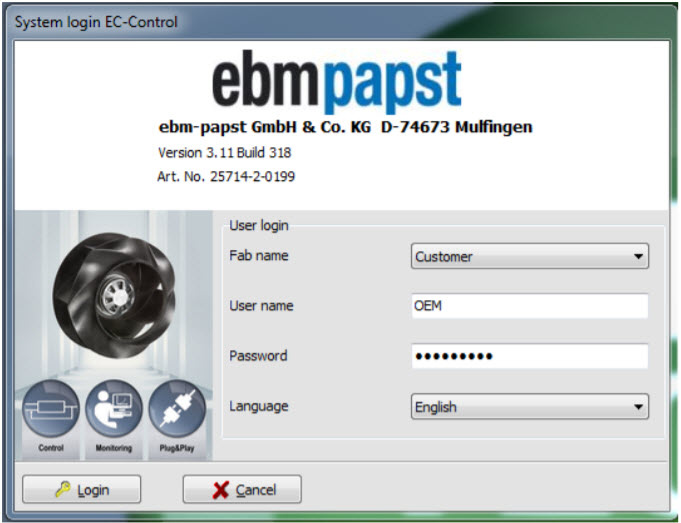Open the Fab name dropdown
Viewport: 681px width, 523px height.
point(529,256)
